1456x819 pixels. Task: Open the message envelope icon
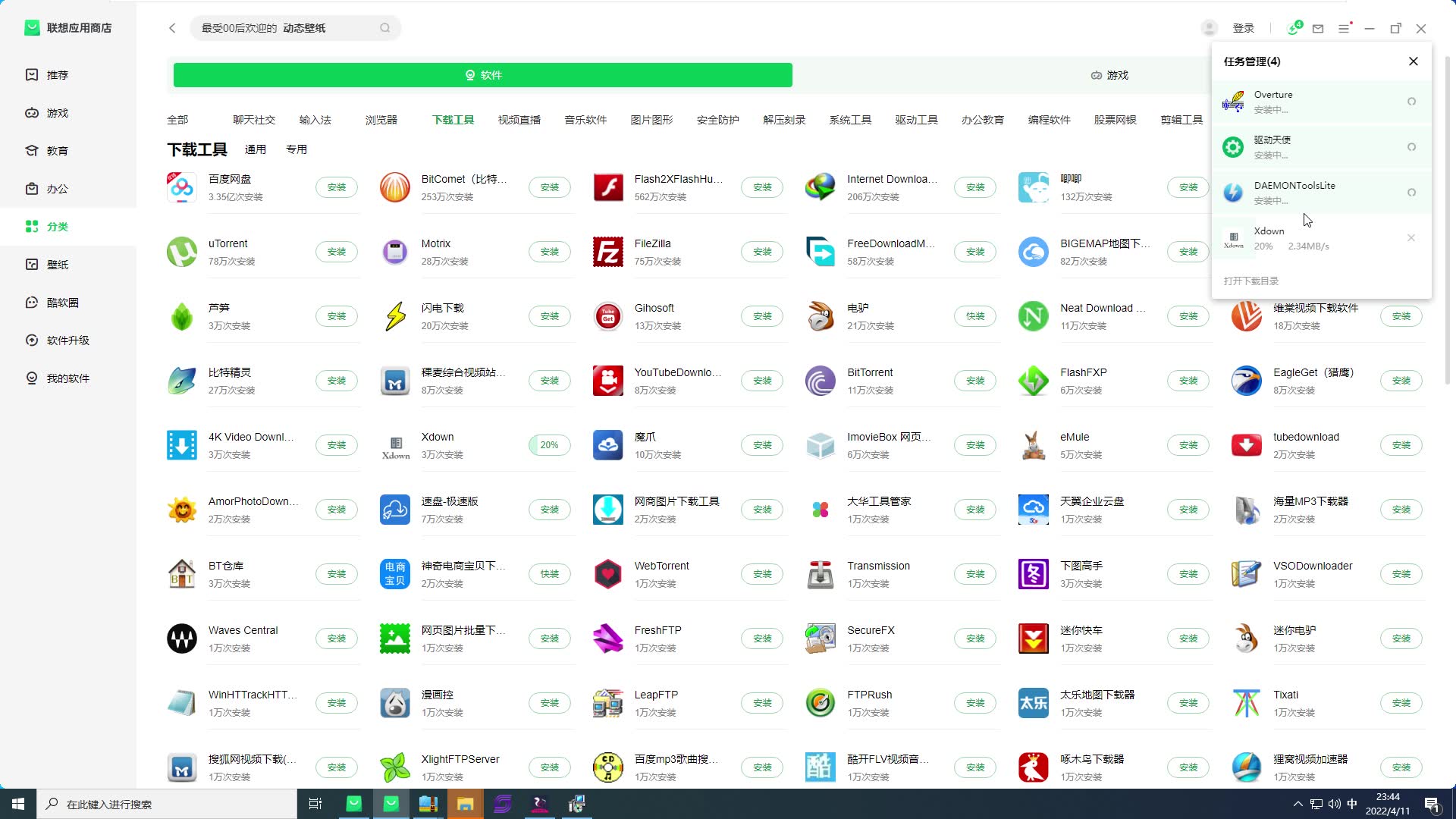click(1318, 28)
